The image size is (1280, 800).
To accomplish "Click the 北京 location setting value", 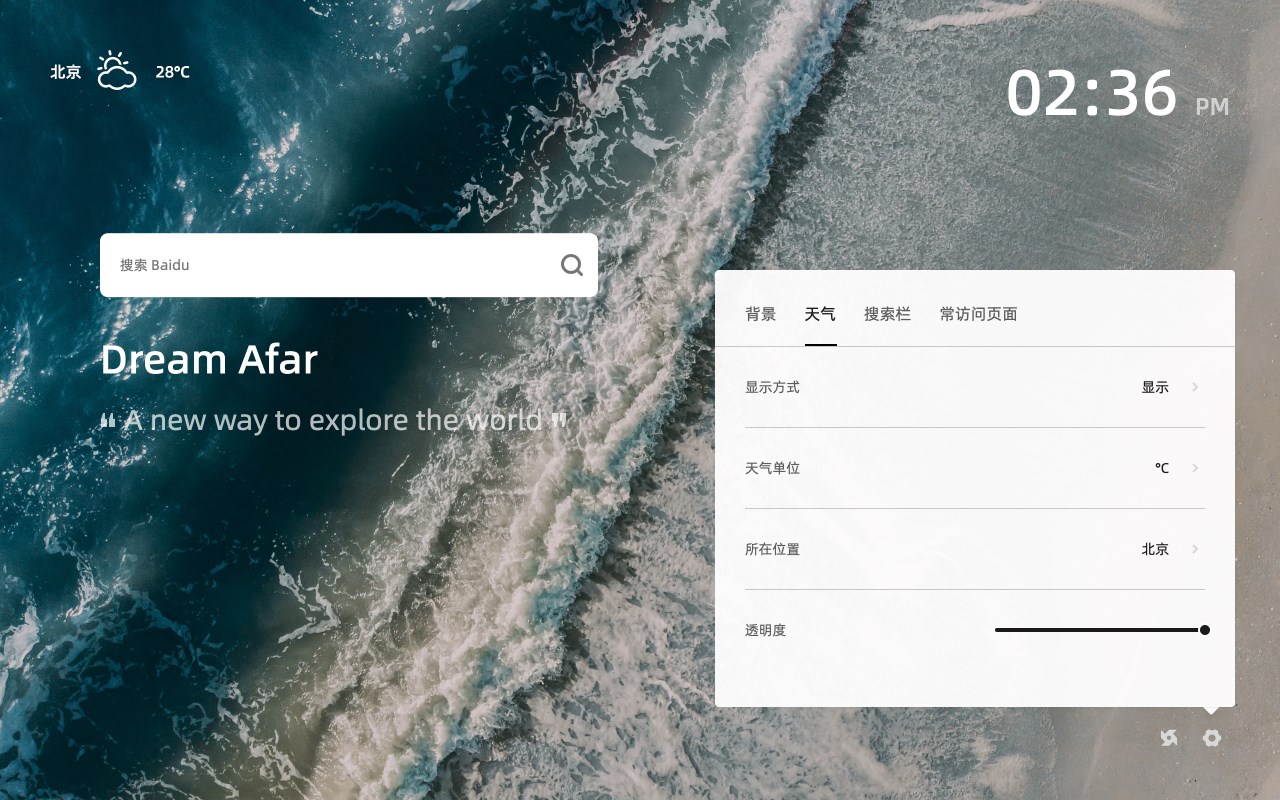I will pyautogui.click(x=1155, y=549).
